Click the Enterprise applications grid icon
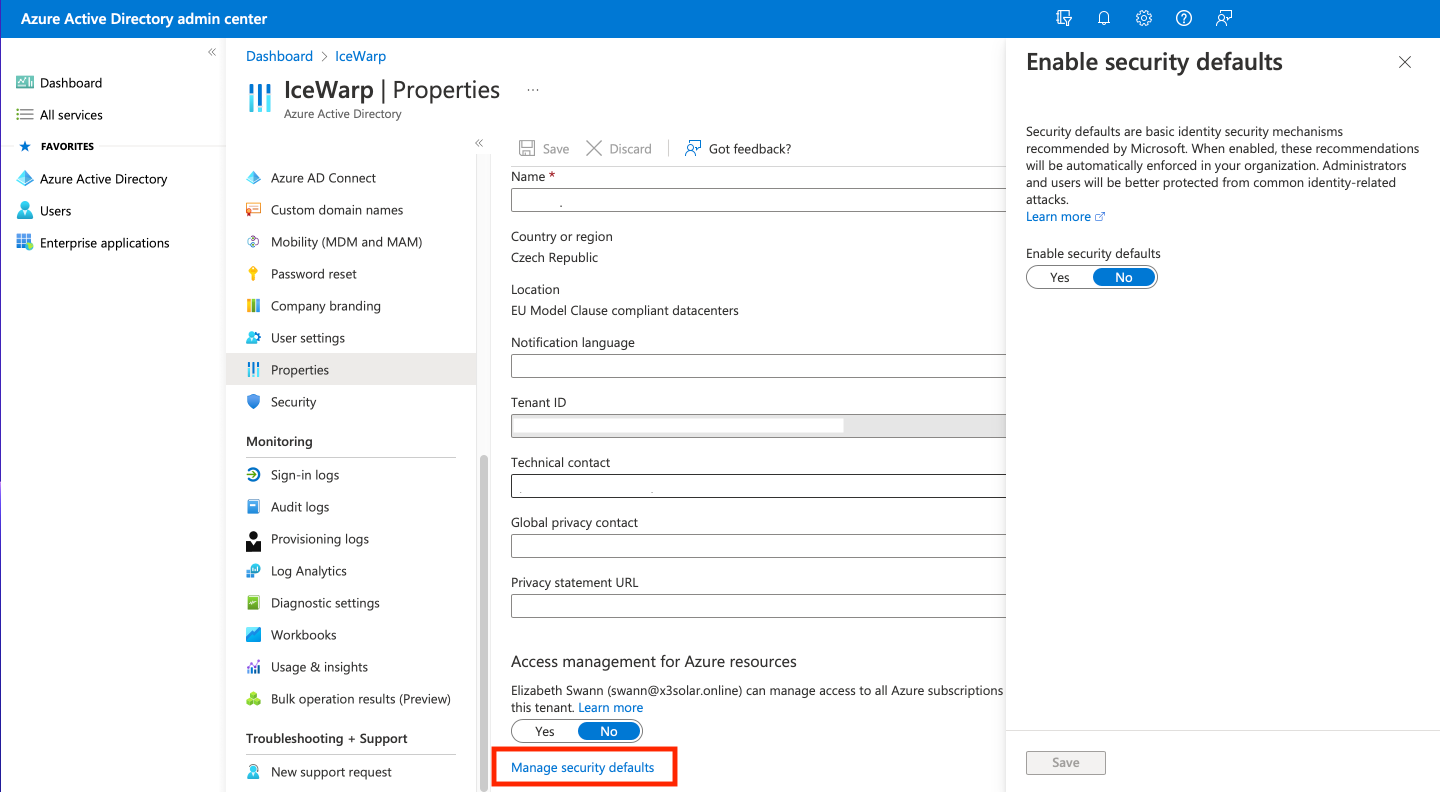The image size is (1440, 792). coord(25,243)
